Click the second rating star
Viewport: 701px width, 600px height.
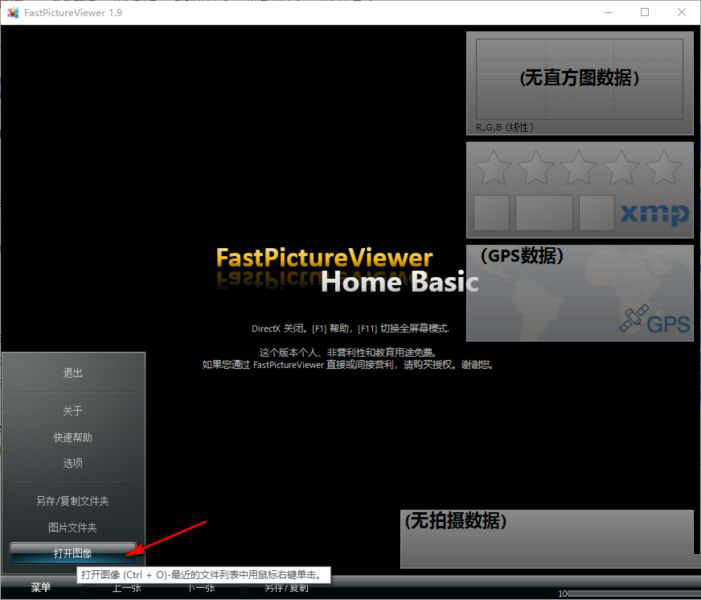coord(536,168)
